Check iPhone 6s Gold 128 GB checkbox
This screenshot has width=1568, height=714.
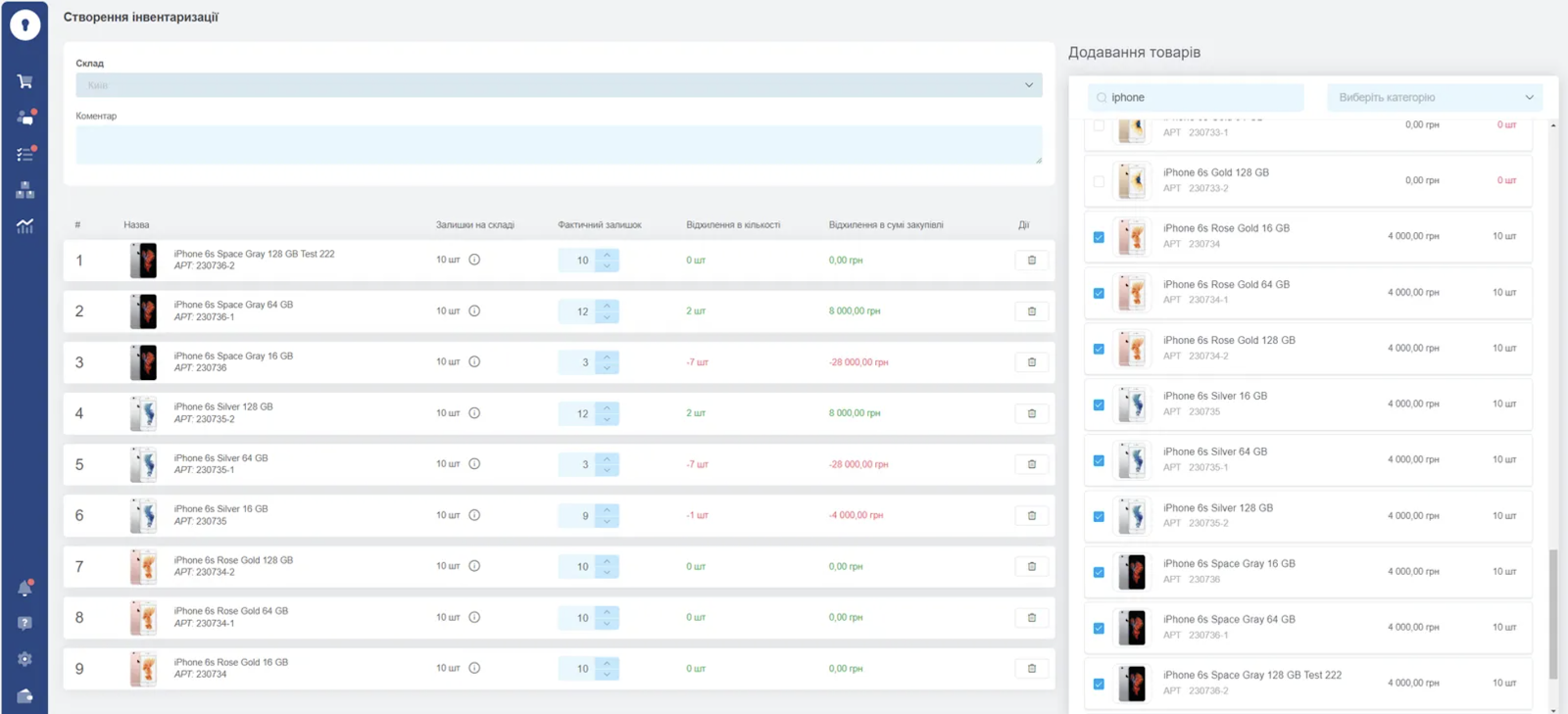click(x=1099, y=181)
